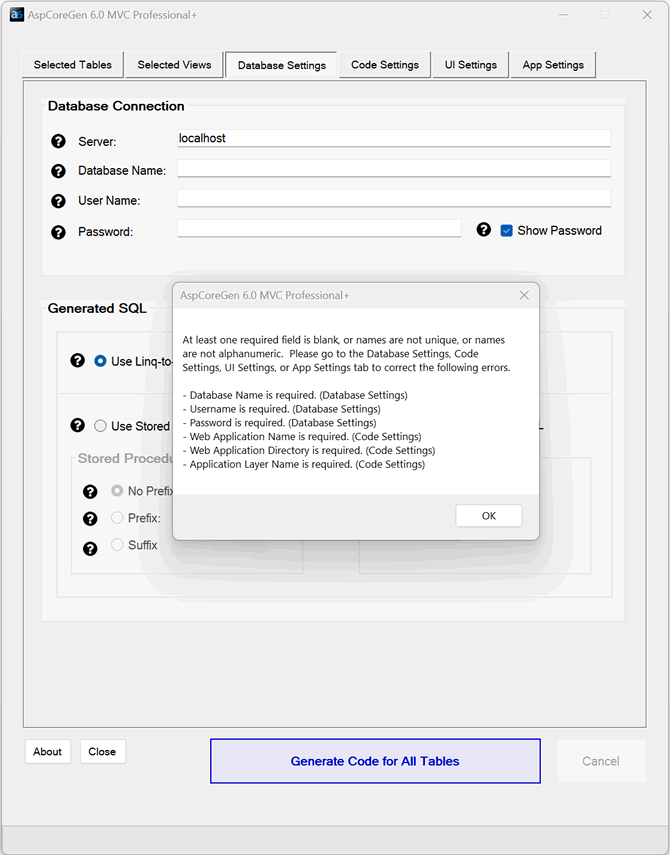Select the Suffix radio button

coord(117,544)
